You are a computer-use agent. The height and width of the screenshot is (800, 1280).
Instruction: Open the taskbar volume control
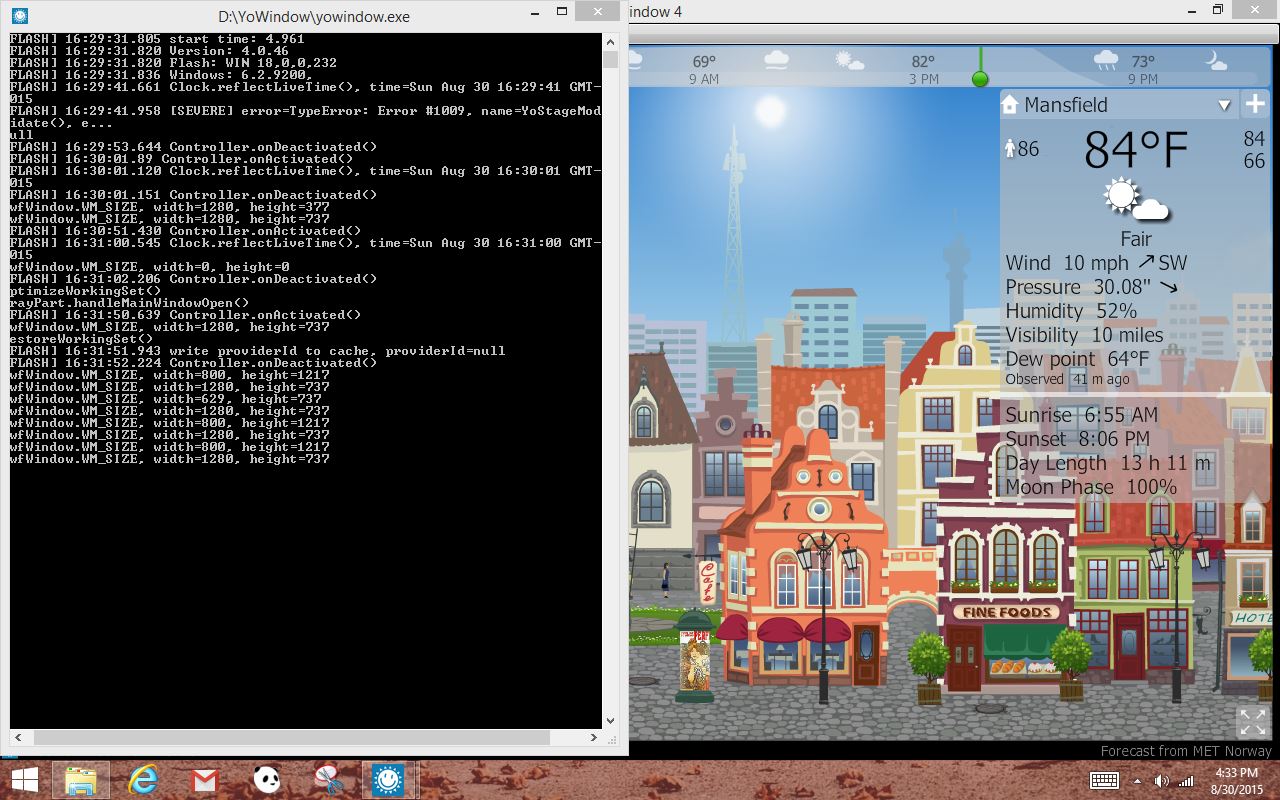point(1161,780)
